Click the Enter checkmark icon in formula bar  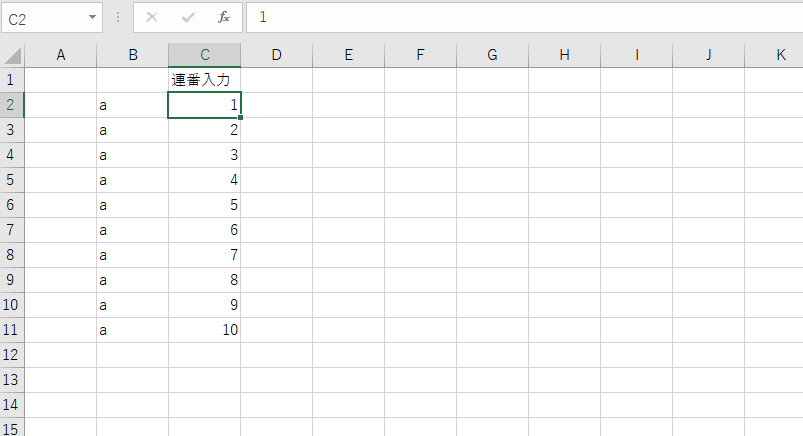pyautogui.click(x=188, y=18)
